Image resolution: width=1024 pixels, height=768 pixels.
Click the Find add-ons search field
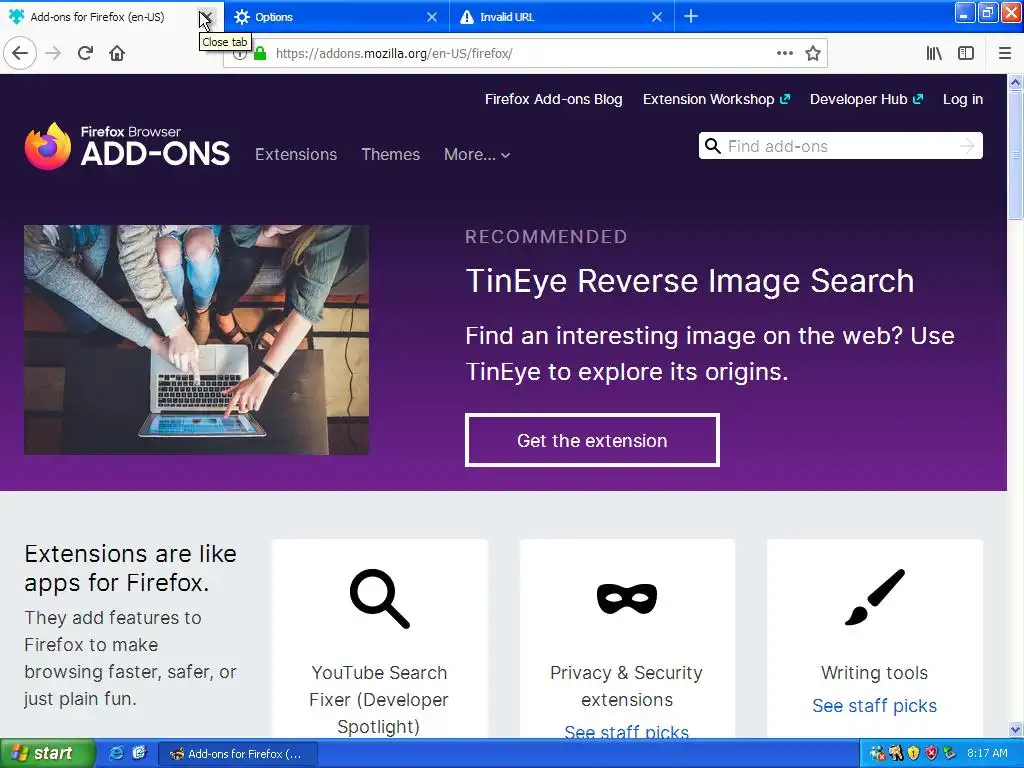point(840,146)
